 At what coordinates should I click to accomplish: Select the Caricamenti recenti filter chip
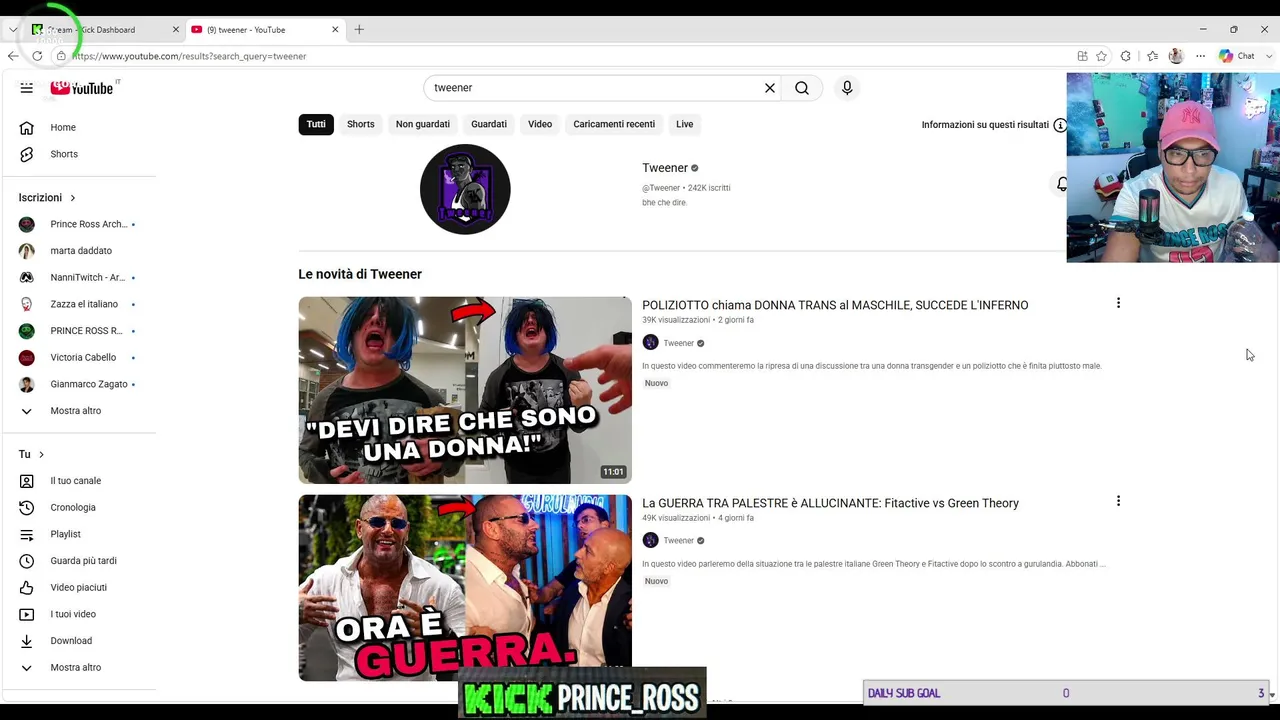614,124
